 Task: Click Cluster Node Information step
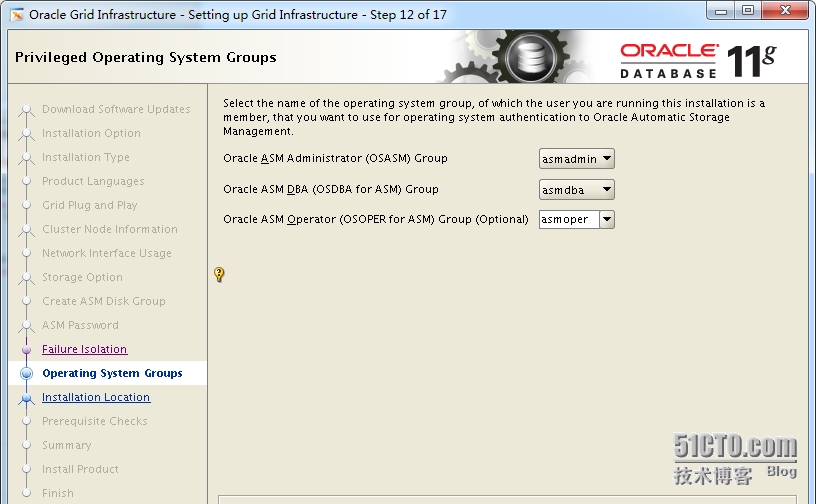pos(110,229)
